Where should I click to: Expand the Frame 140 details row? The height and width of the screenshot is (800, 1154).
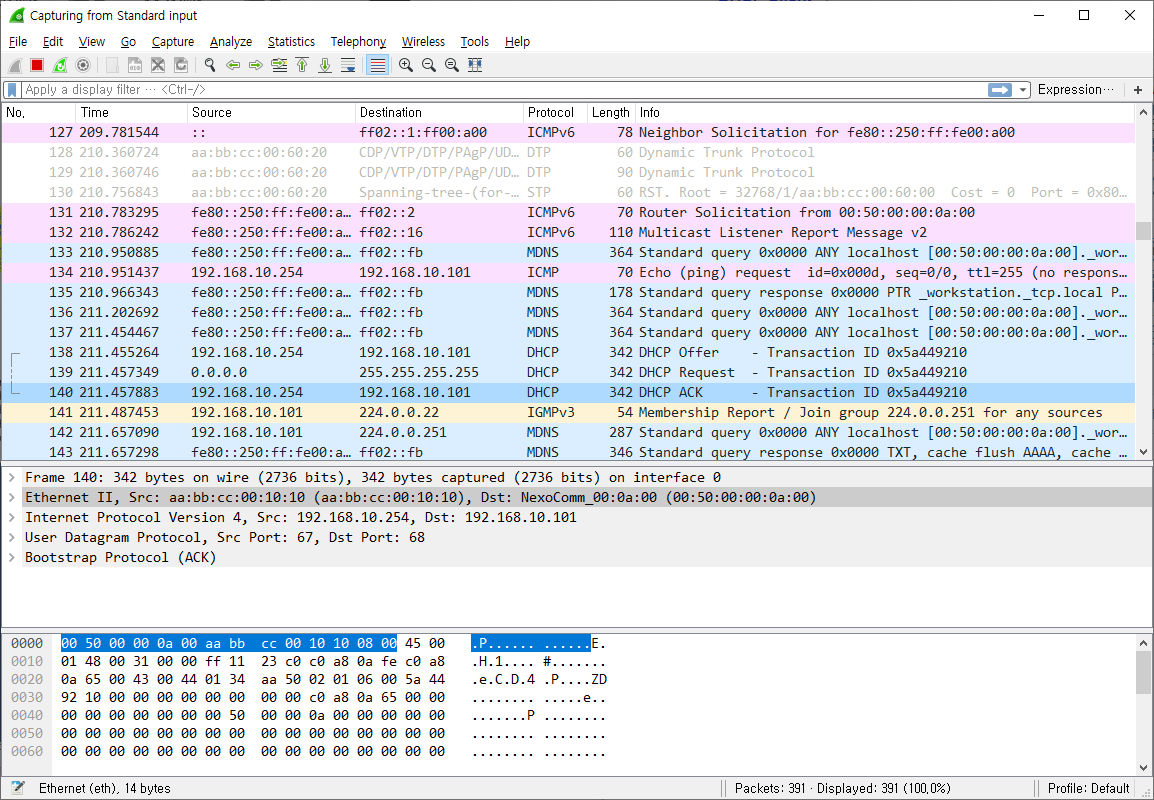click(x=12, y=478)
